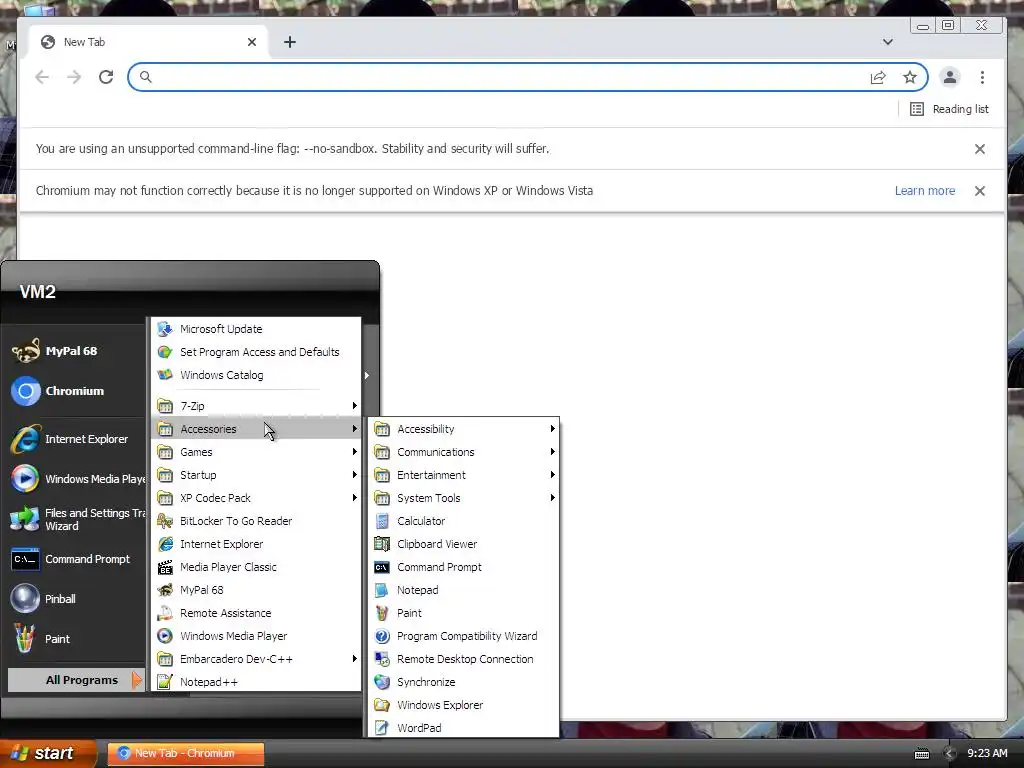Open a new tab with plus button
Screen dimensions: 1024x768
point(290,42)
